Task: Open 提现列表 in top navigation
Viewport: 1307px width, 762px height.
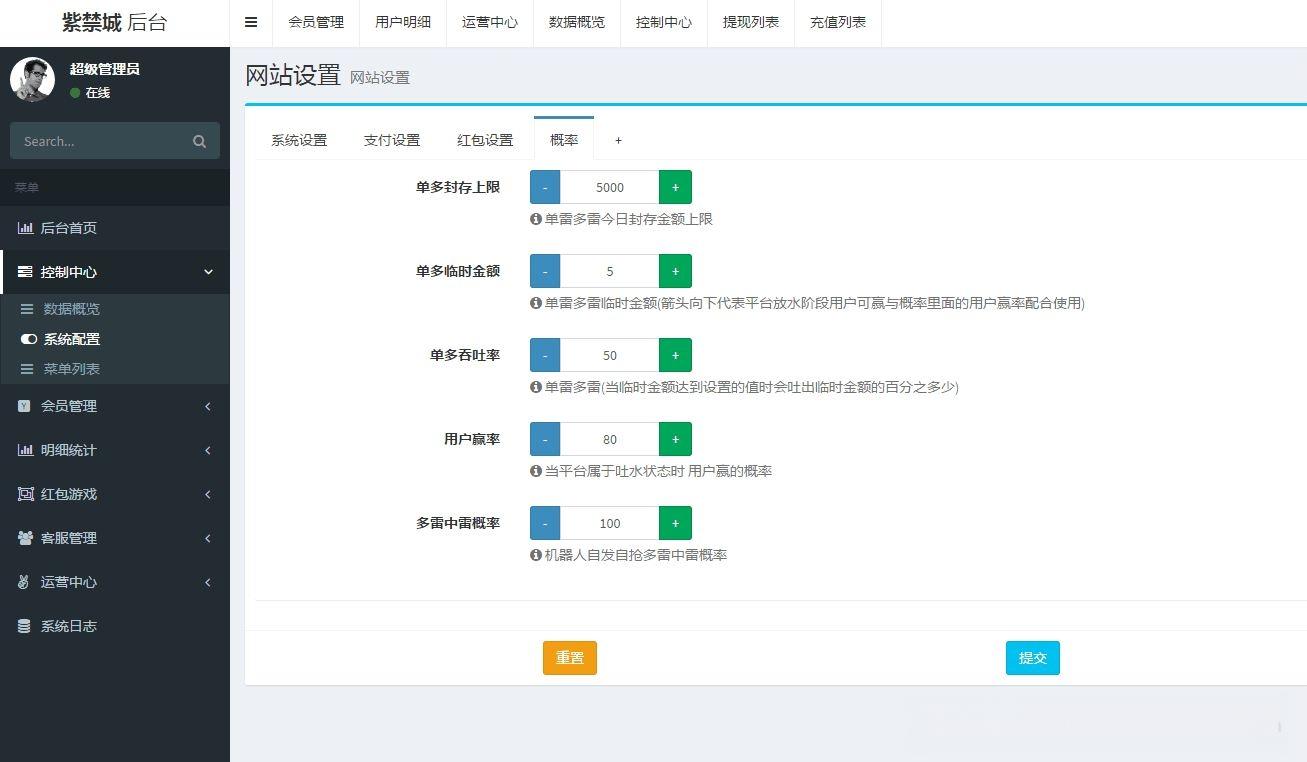Action: pyautogui.click(x=750, y=22)
